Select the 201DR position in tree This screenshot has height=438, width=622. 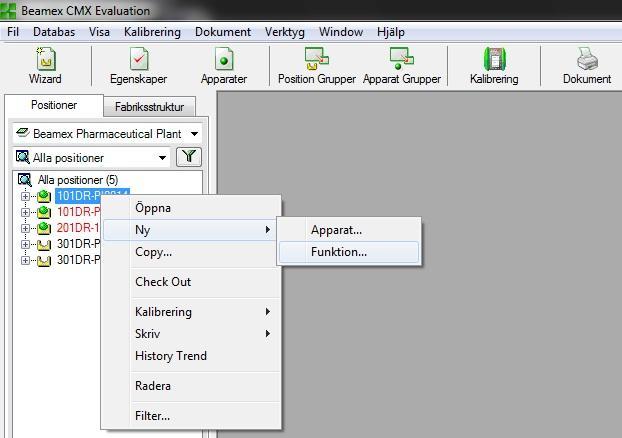78,228
